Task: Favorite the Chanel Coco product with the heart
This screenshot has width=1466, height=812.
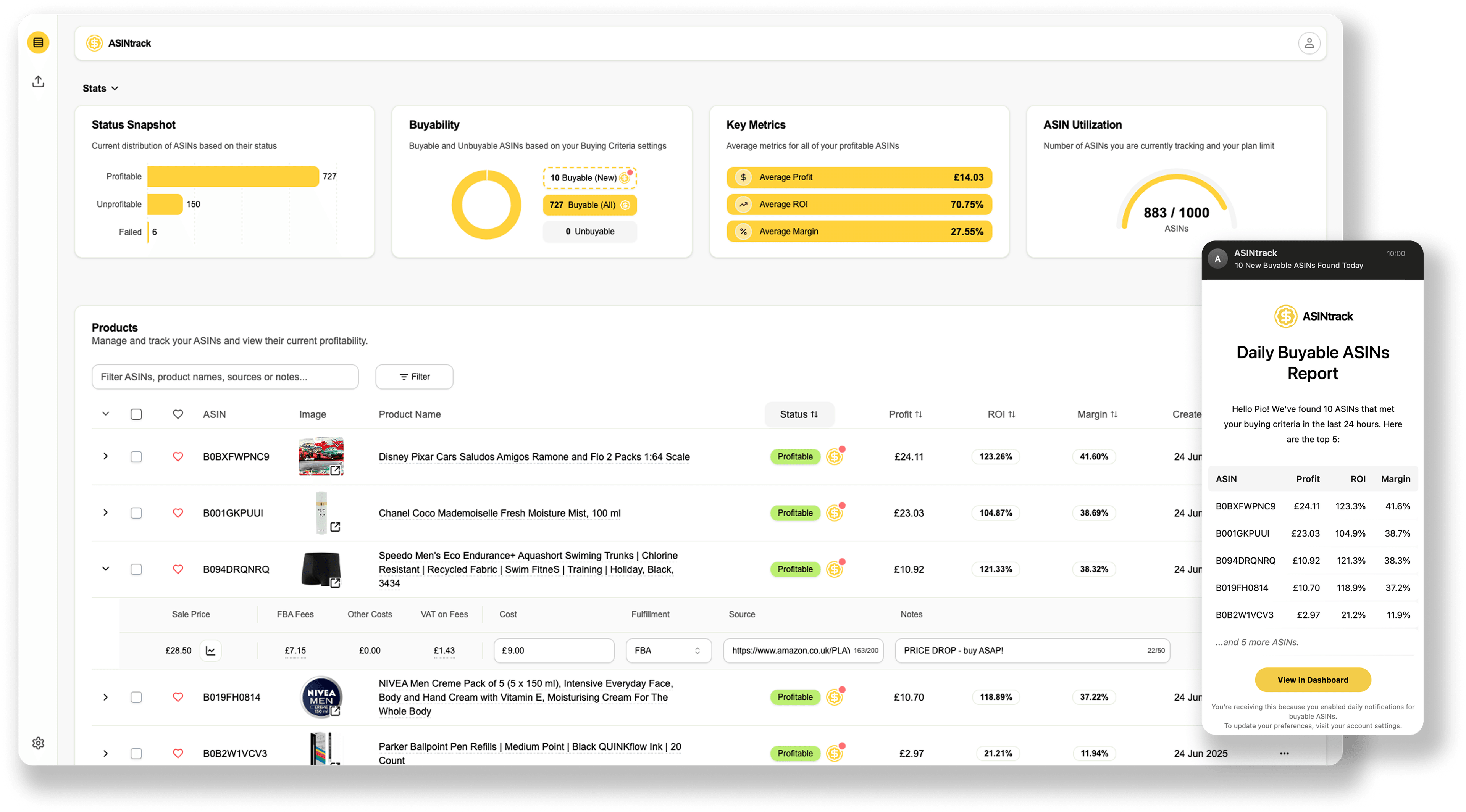Action: tap(178, 512)
